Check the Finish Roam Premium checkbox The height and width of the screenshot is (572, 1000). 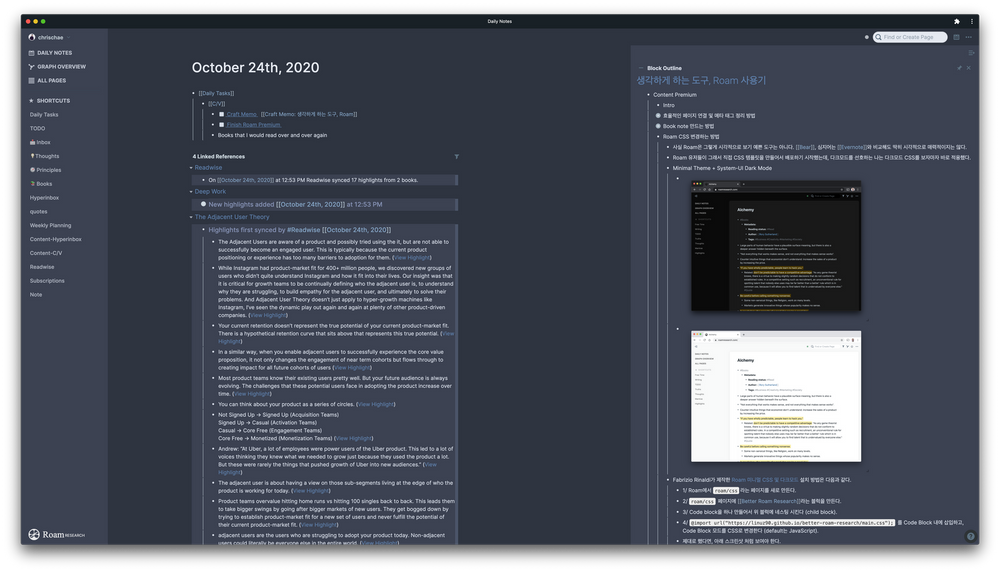[x=221, y=125]
